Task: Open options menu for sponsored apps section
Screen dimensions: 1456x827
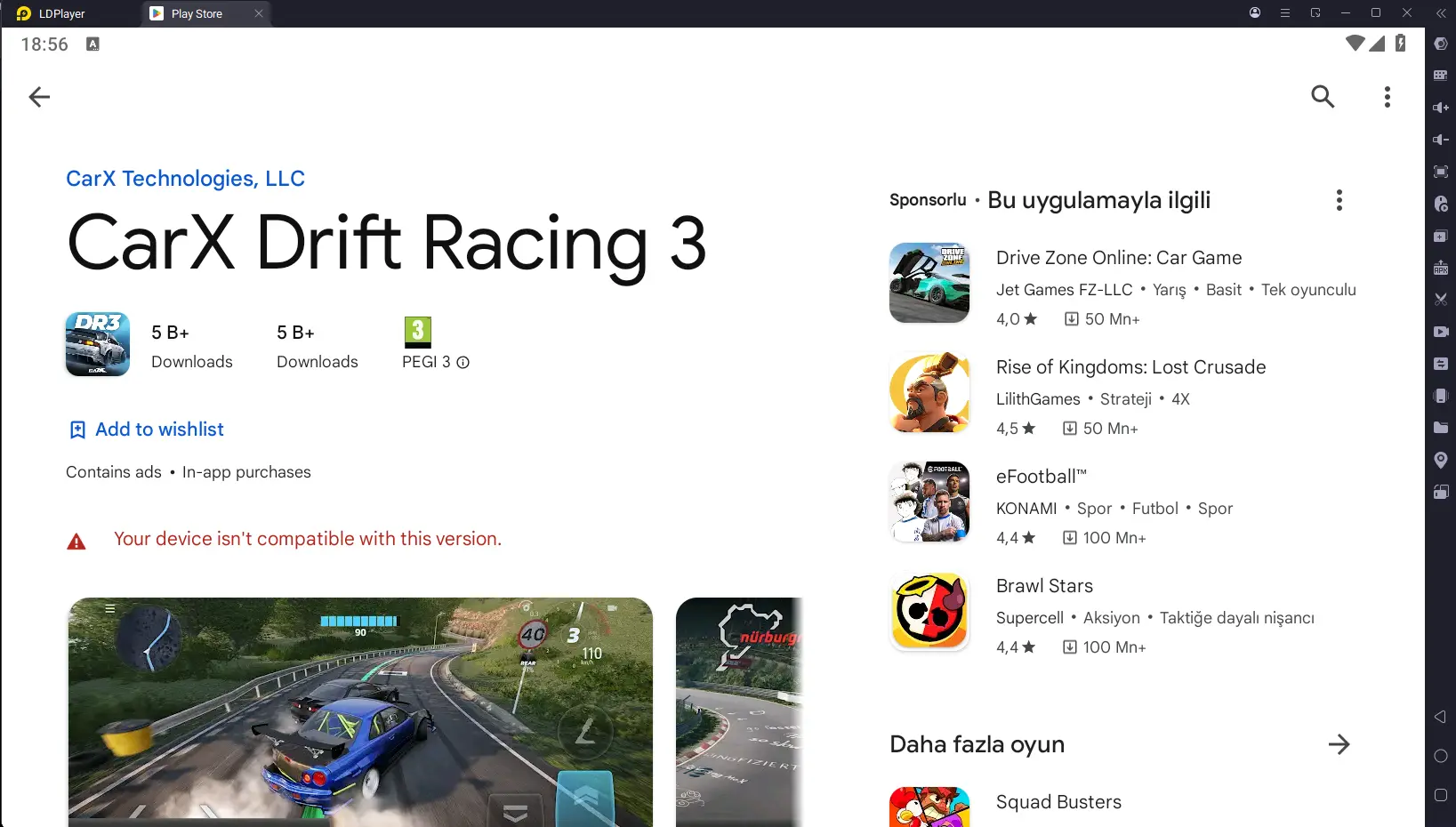Action: point(1339,200)
